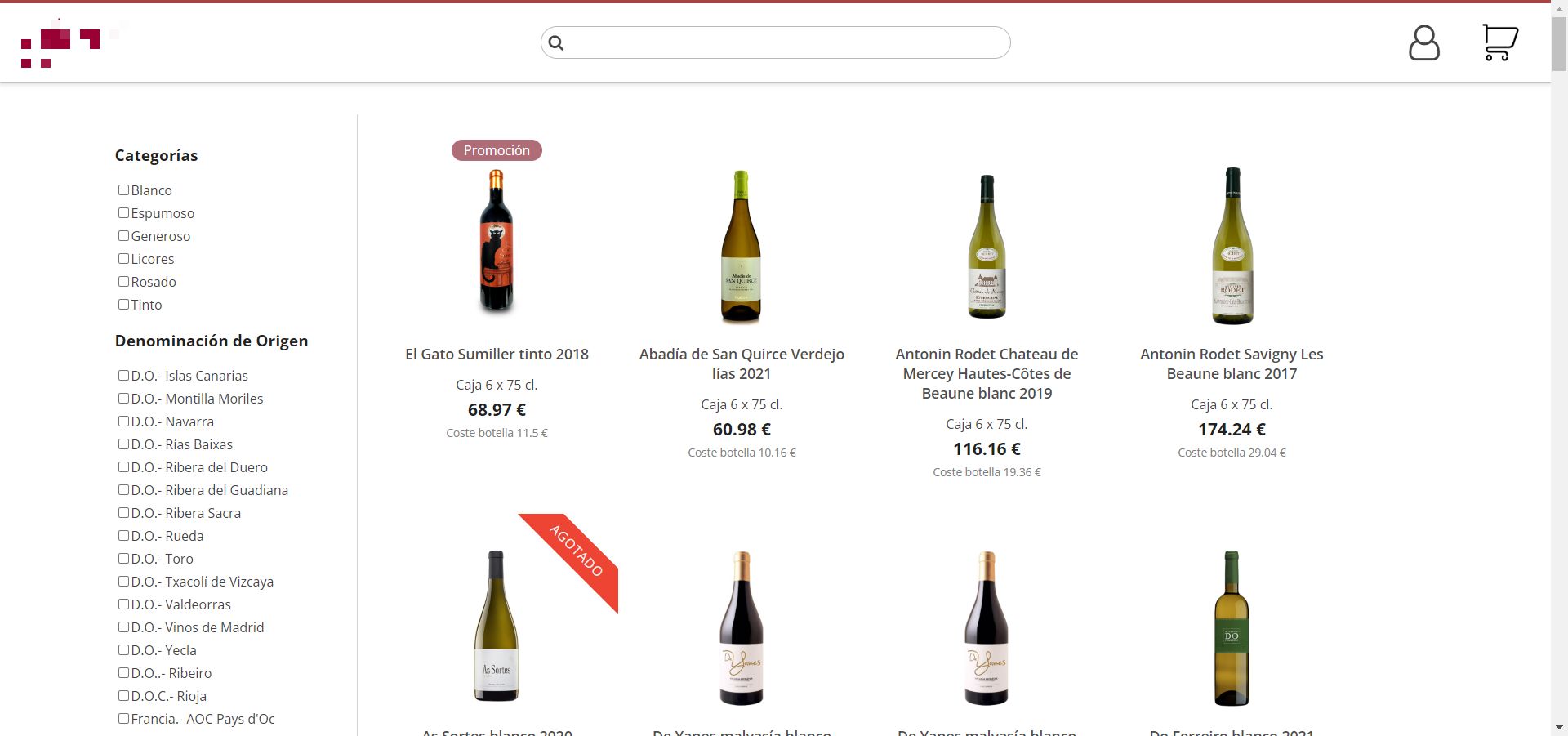Open Abadía de San Quirce Verdejo product
1568x736 pixels.
(742, 364)
